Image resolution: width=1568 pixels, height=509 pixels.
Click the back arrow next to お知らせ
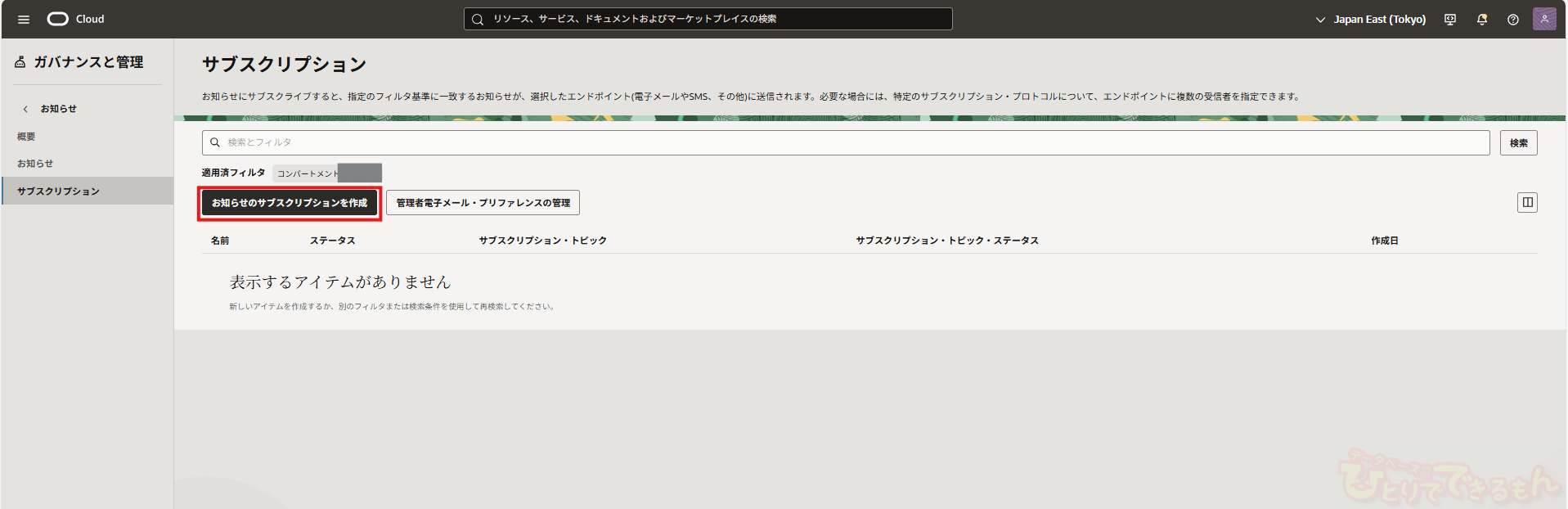tap(25, 109)
